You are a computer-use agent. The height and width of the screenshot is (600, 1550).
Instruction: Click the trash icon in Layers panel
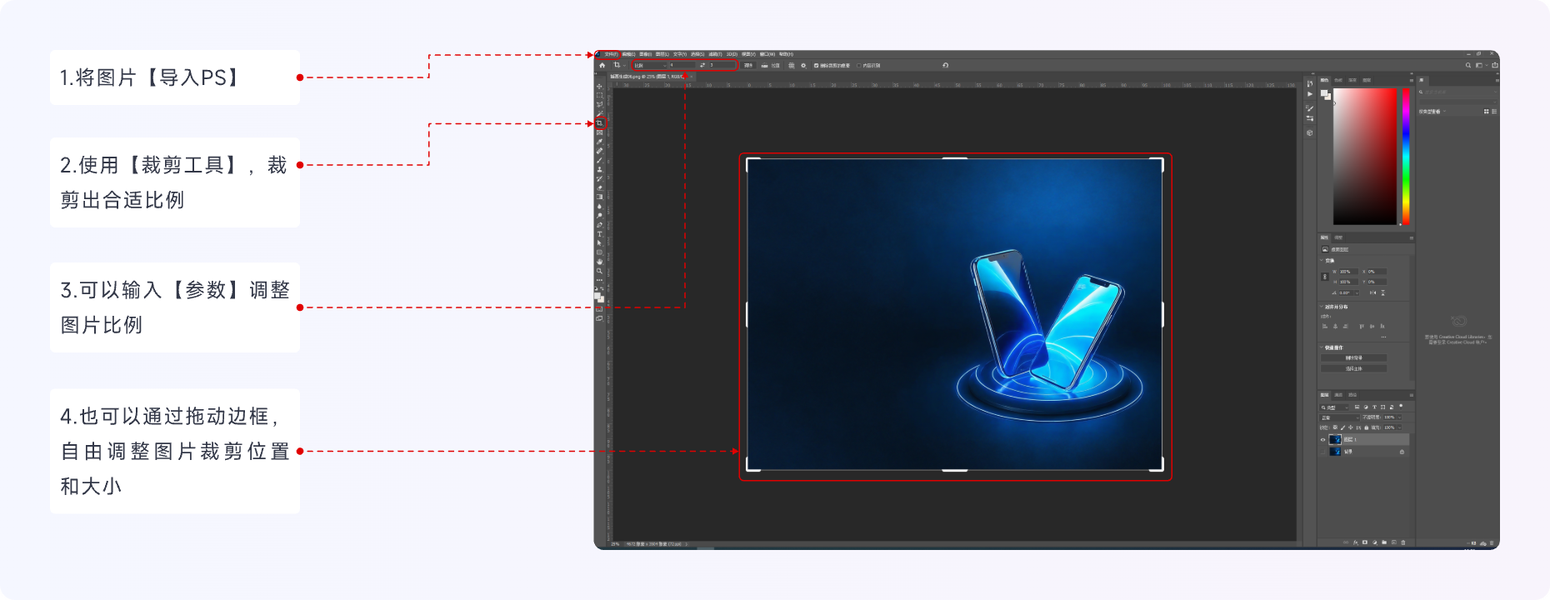(1403, 542)
